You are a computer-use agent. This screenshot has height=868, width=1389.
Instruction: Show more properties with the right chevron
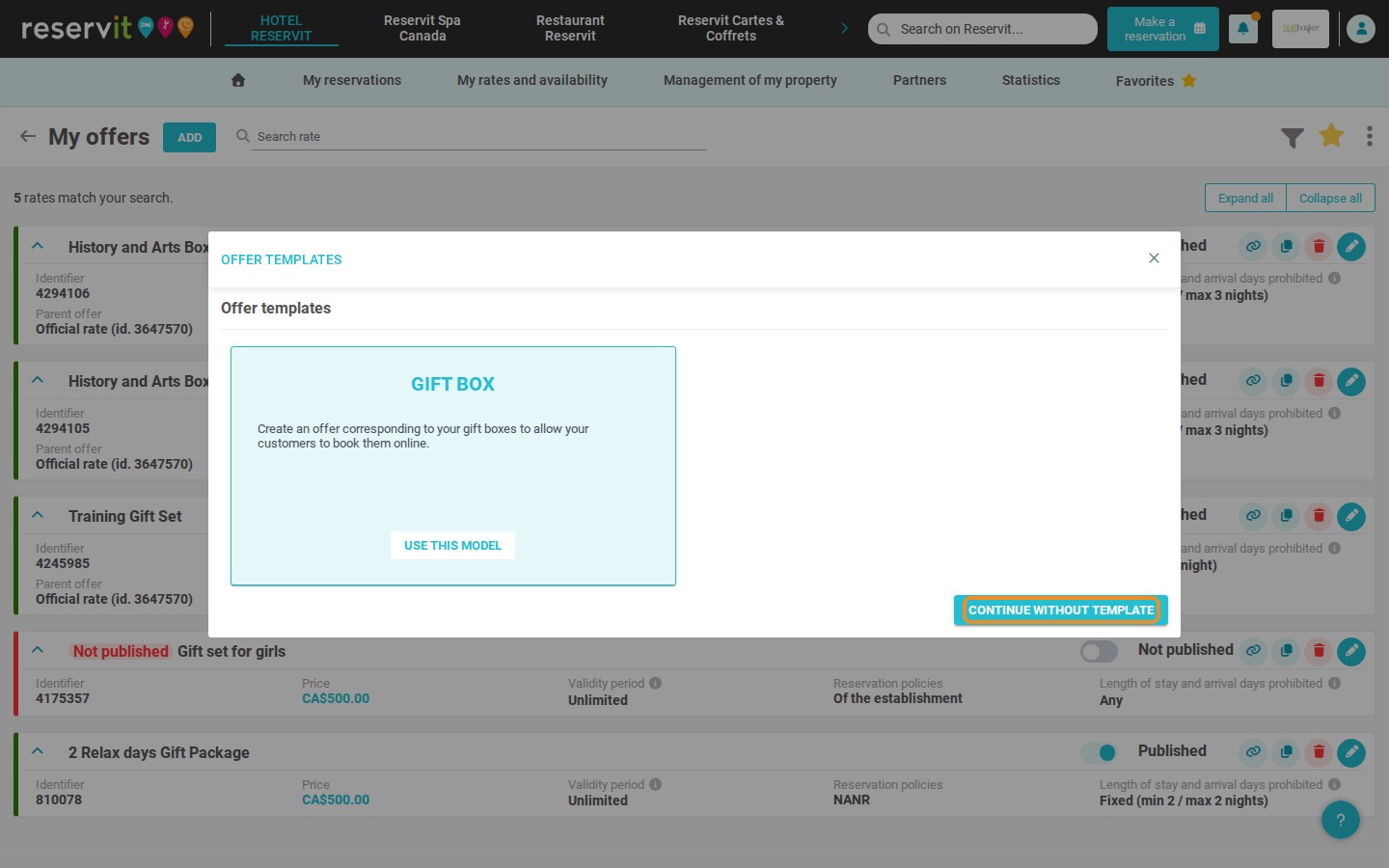pos(844,29)
